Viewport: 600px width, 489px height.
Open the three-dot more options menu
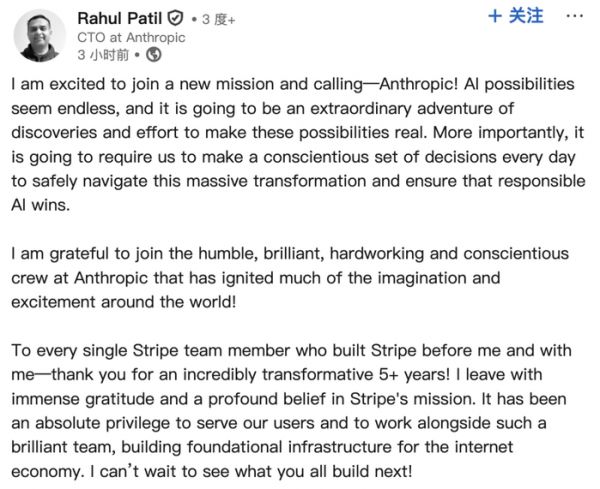click(x=574, y=16)
